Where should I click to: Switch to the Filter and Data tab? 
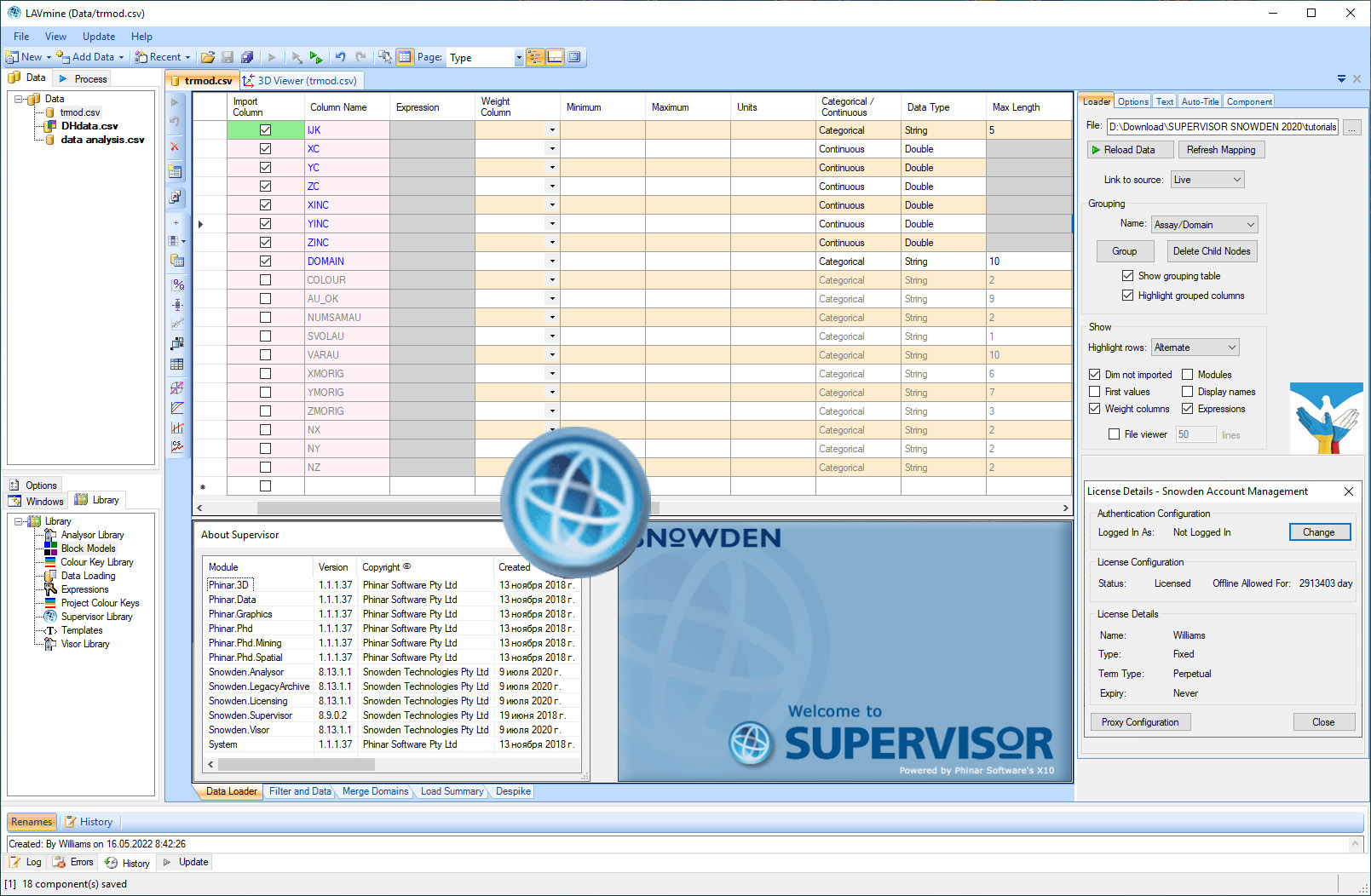point(300,791)
